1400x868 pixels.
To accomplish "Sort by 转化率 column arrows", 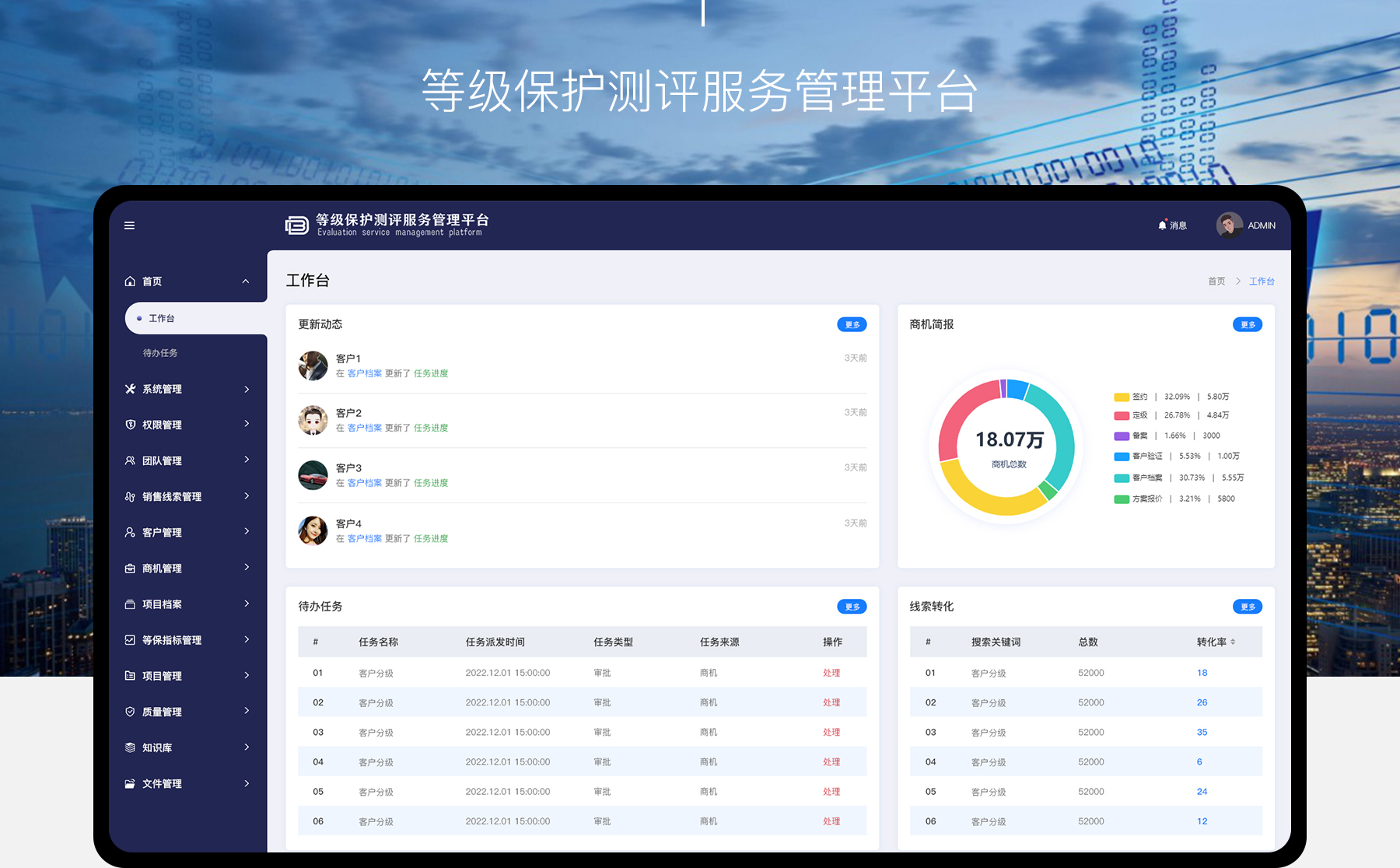I will click(x=1233, y=642).
